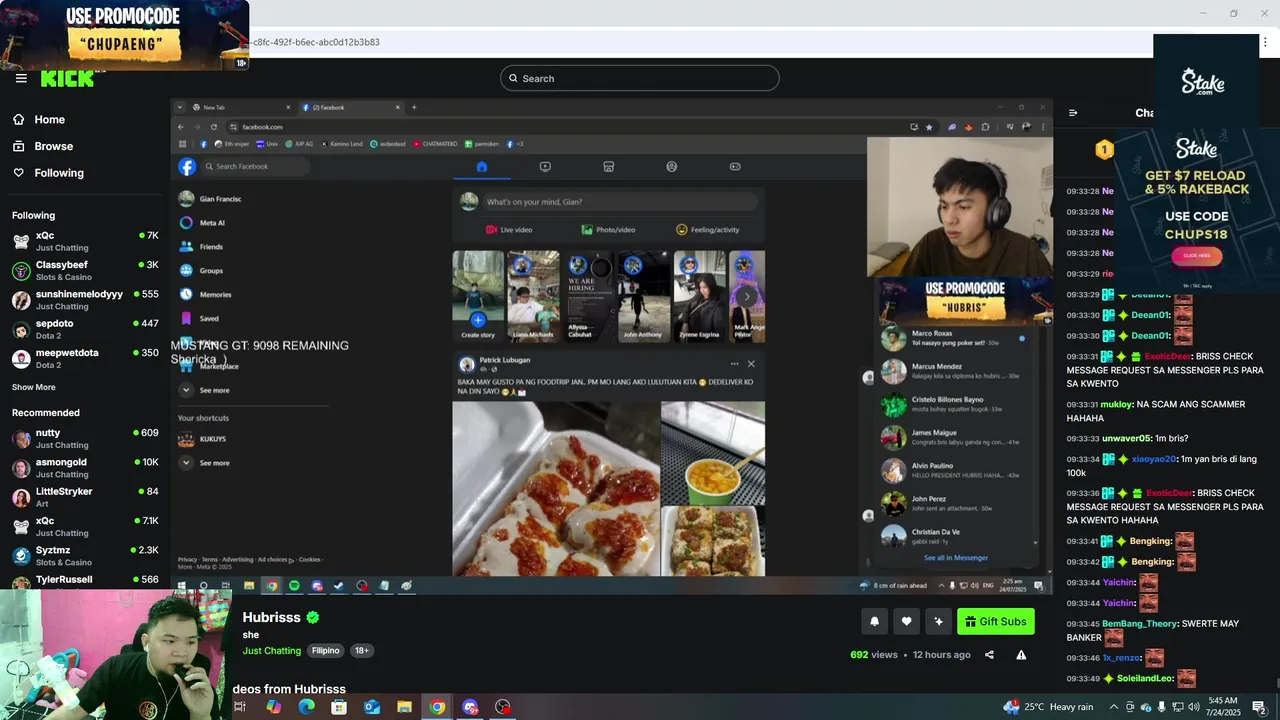1280x720 pixels.
Task: Focus the Kick Search field
Action: 639,78
